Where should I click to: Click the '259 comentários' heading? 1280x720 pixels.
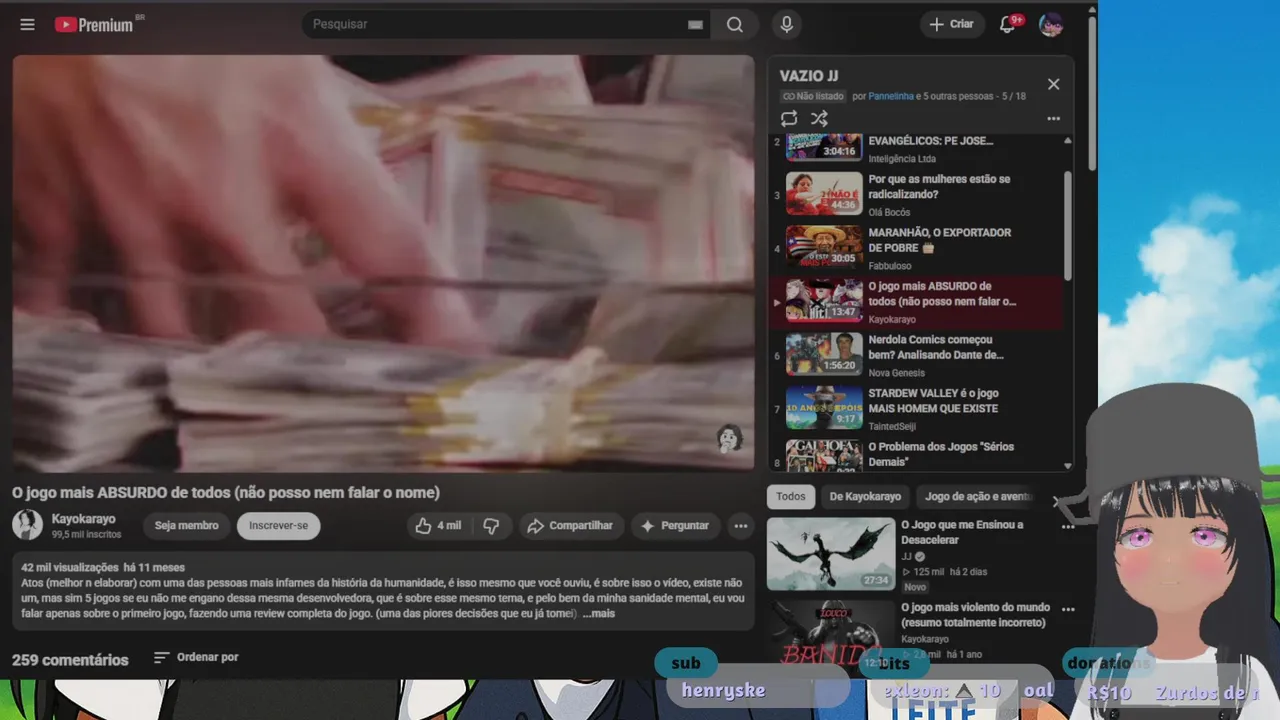[x=70, y=660]
